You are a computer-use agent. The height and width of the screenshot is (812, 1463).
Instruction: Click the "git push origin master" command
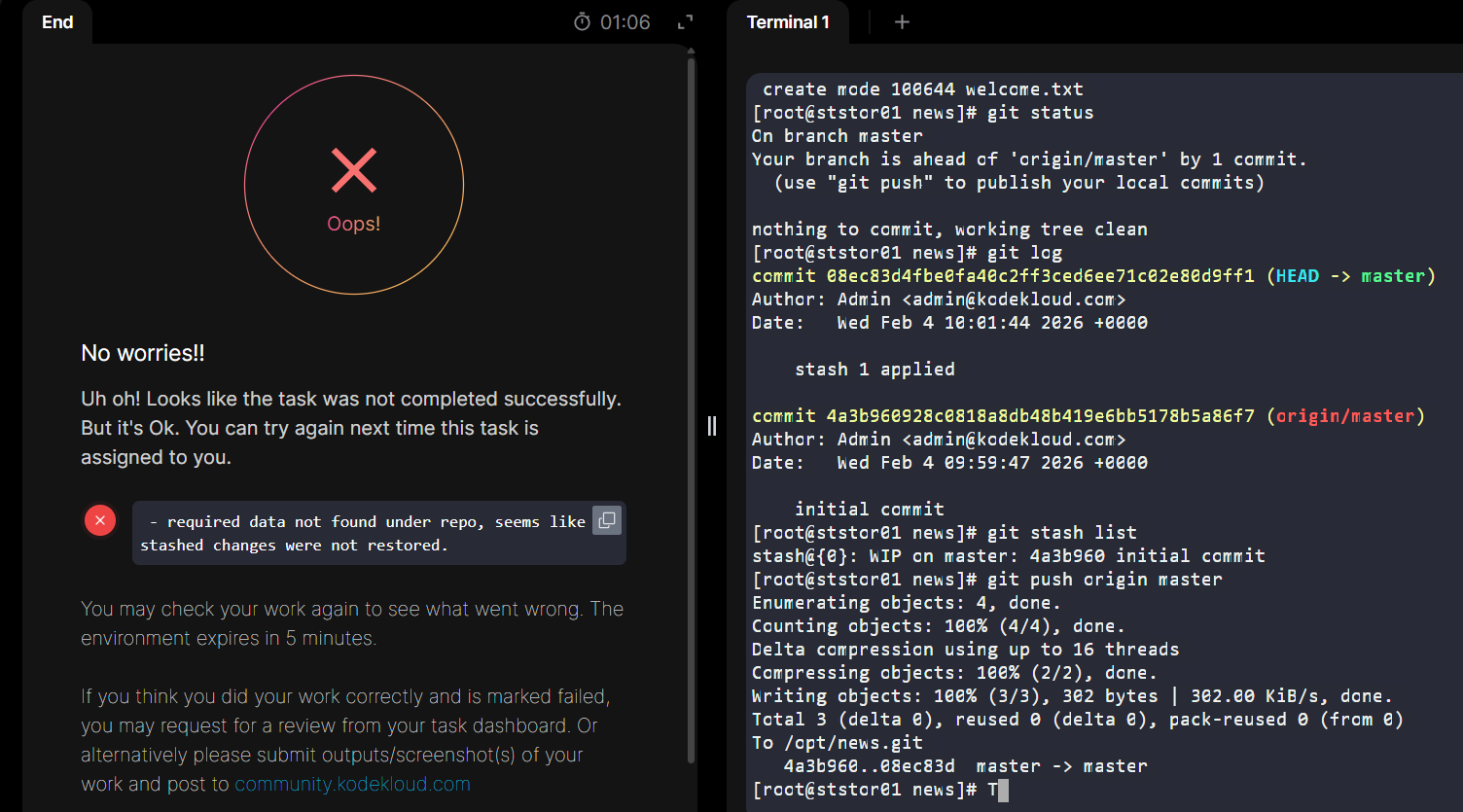point(1105,580)
